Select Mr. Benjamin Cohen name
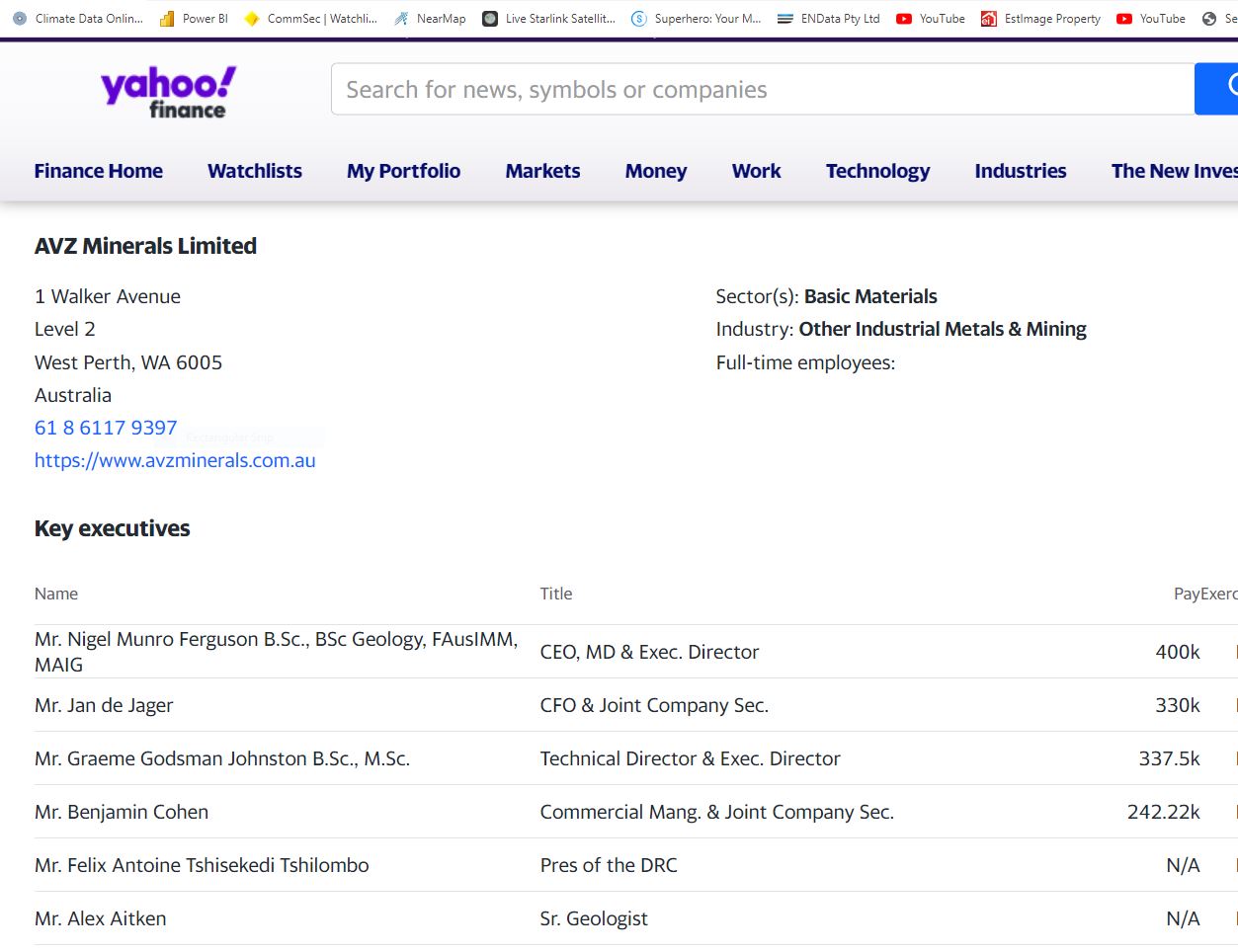Viewport: 1238px width, 952px height. click(122, 812)
